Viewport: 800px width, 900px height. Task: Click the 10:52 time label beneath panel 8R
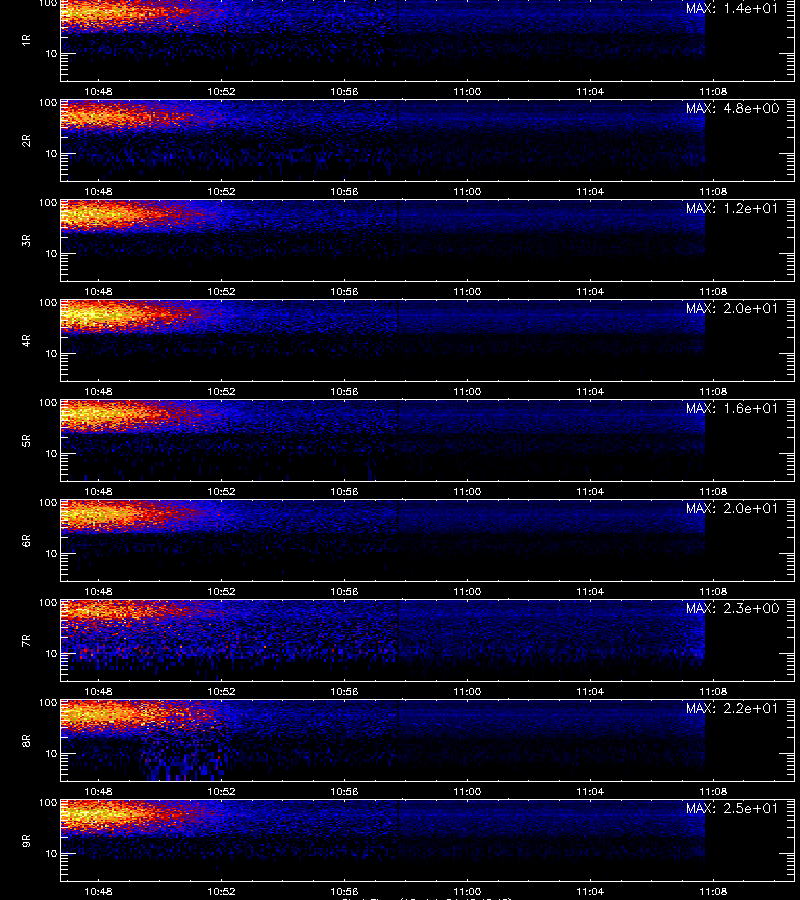[x=221, y=791]
